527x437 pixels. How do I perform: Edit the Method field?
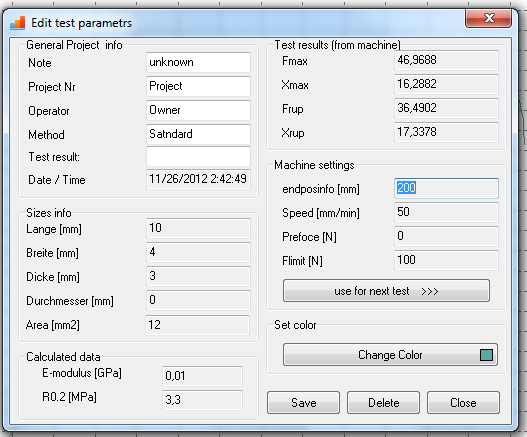tap(198, 134)
